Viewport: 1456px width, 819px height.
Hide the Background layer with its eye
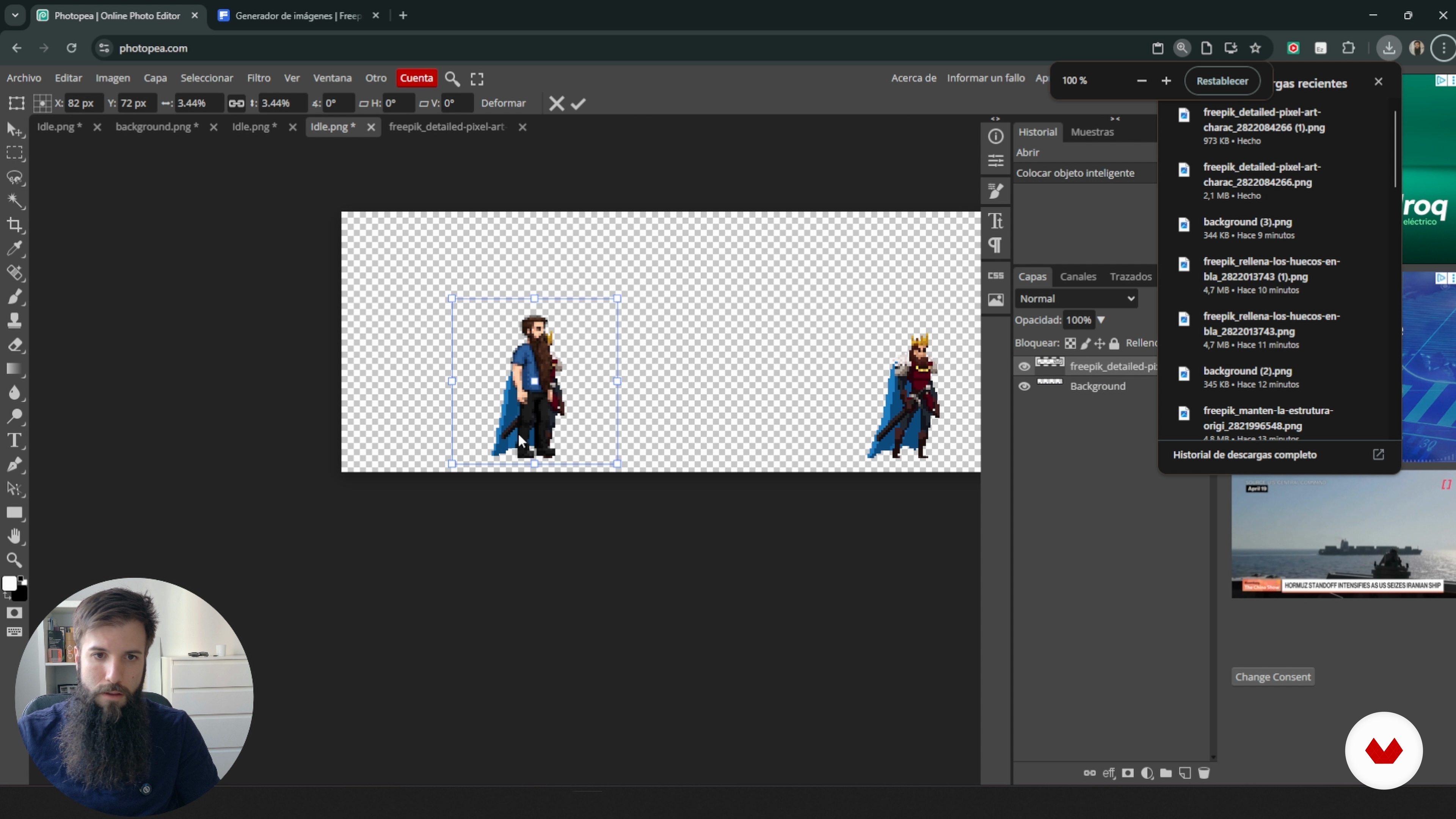pos(1024,387)
